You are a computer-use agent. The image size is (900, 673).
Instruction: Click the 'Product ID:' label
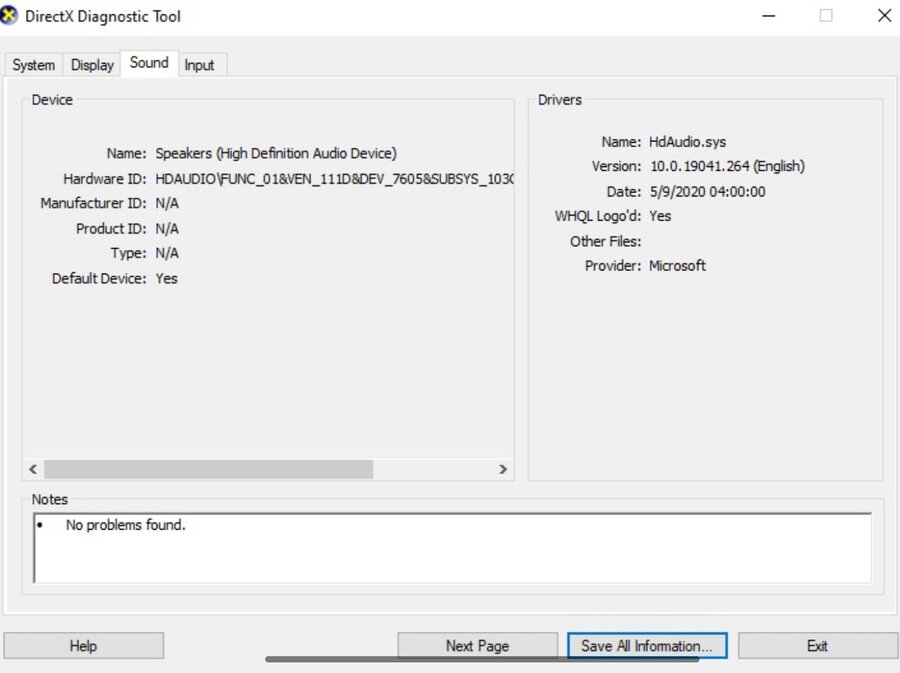click(111, 229)
